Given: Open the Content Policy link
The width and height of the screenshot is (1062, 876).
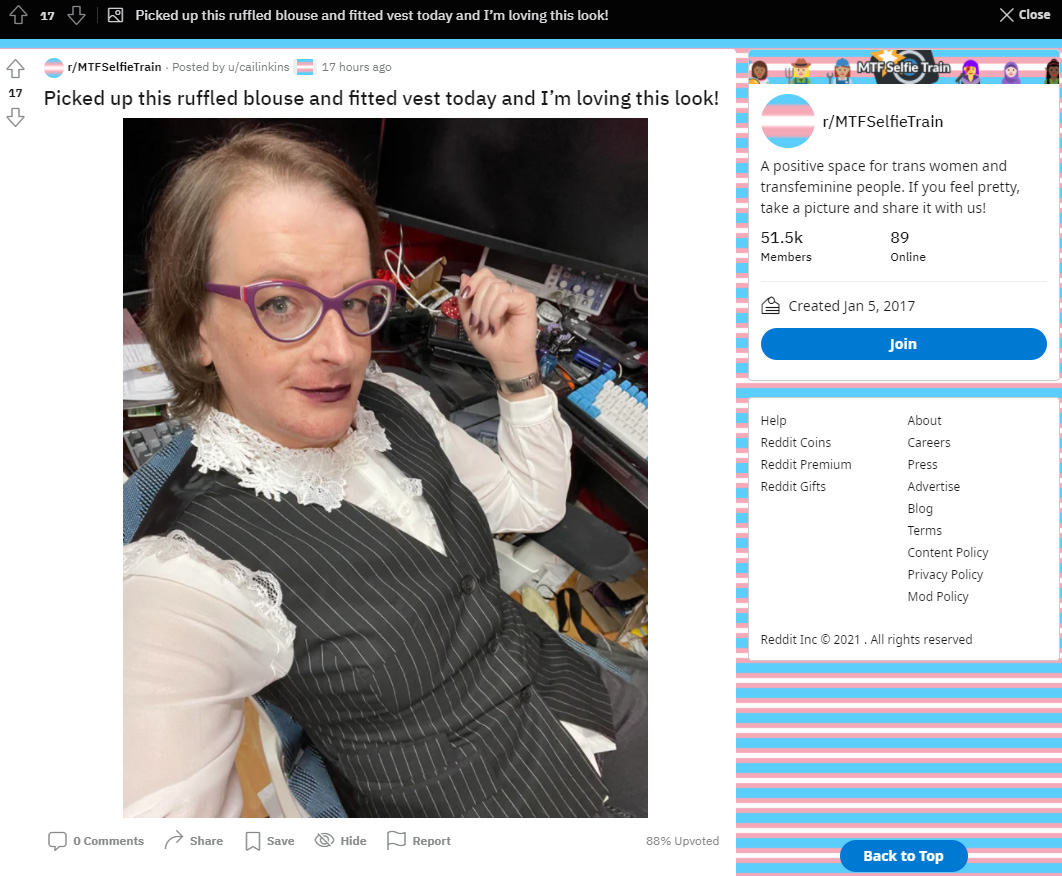Looking at the screenshot, I should click(x=948, y=552).
